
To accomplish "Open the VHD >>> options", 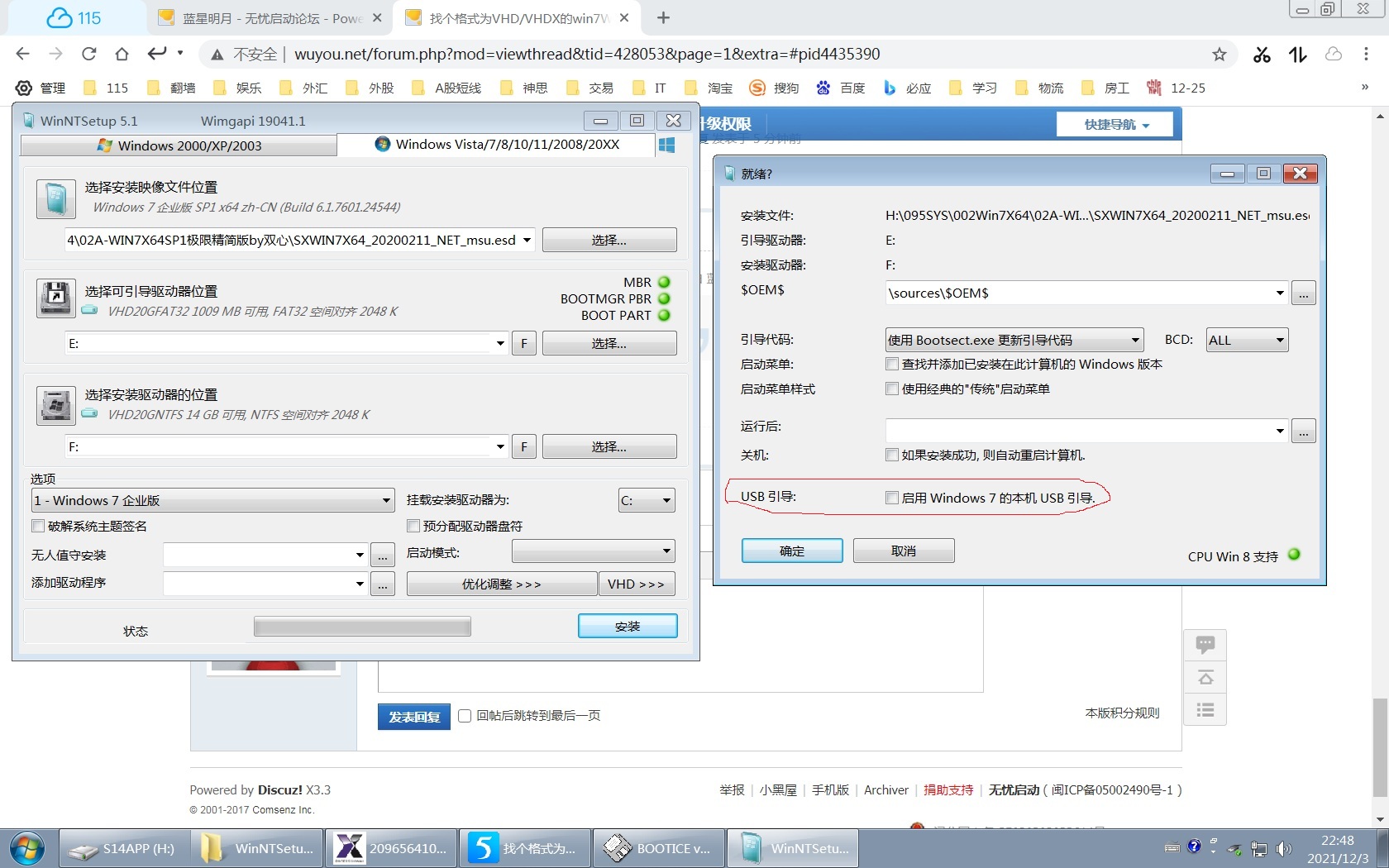I will click(x=636, y=584).
